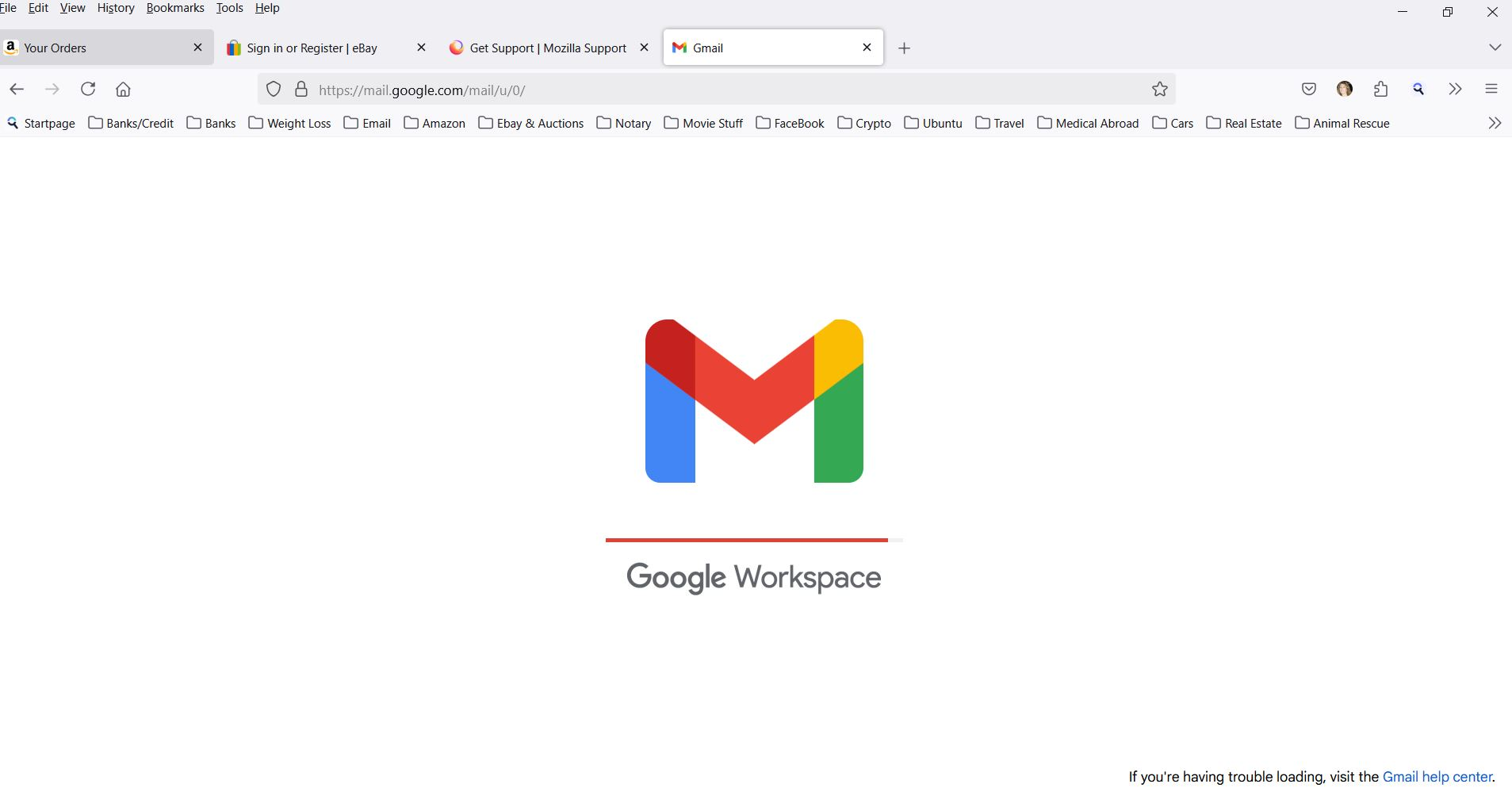Expand the Banks/Credit bookmark folder

[131, 123]
